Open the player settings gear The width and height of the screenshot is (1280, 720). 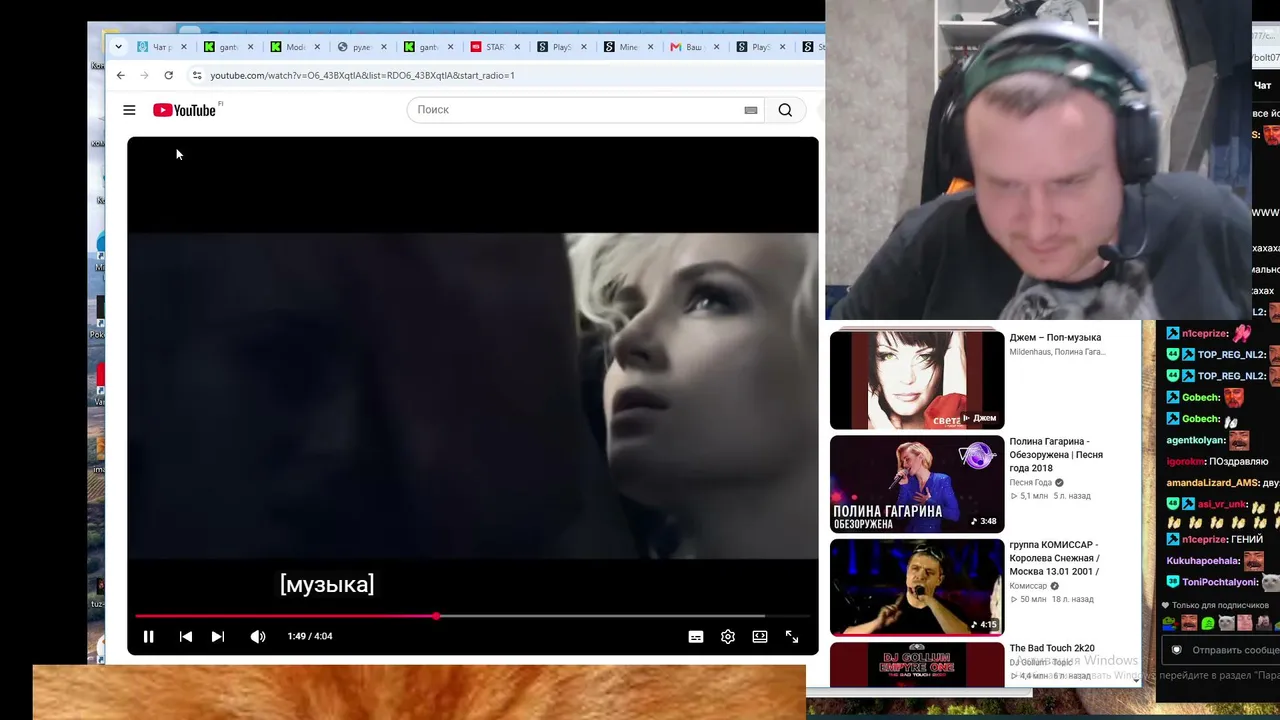coord(728,636)
